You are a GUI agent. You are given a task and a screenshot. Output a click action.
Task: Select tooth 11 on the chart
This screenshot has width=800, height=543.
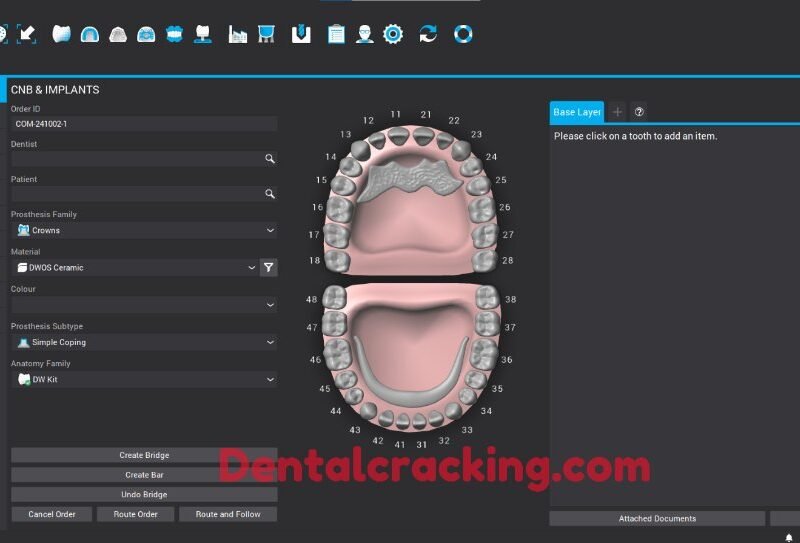[398, 136]
